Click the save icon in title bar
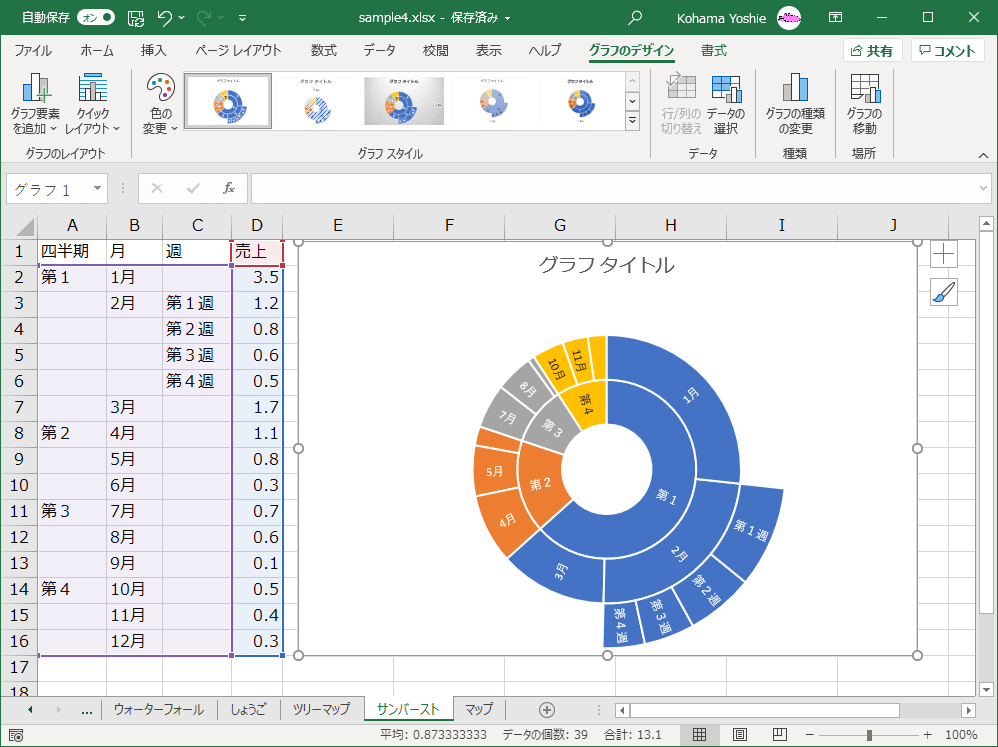Screen dimensions: 998x747 coord(136,18)
